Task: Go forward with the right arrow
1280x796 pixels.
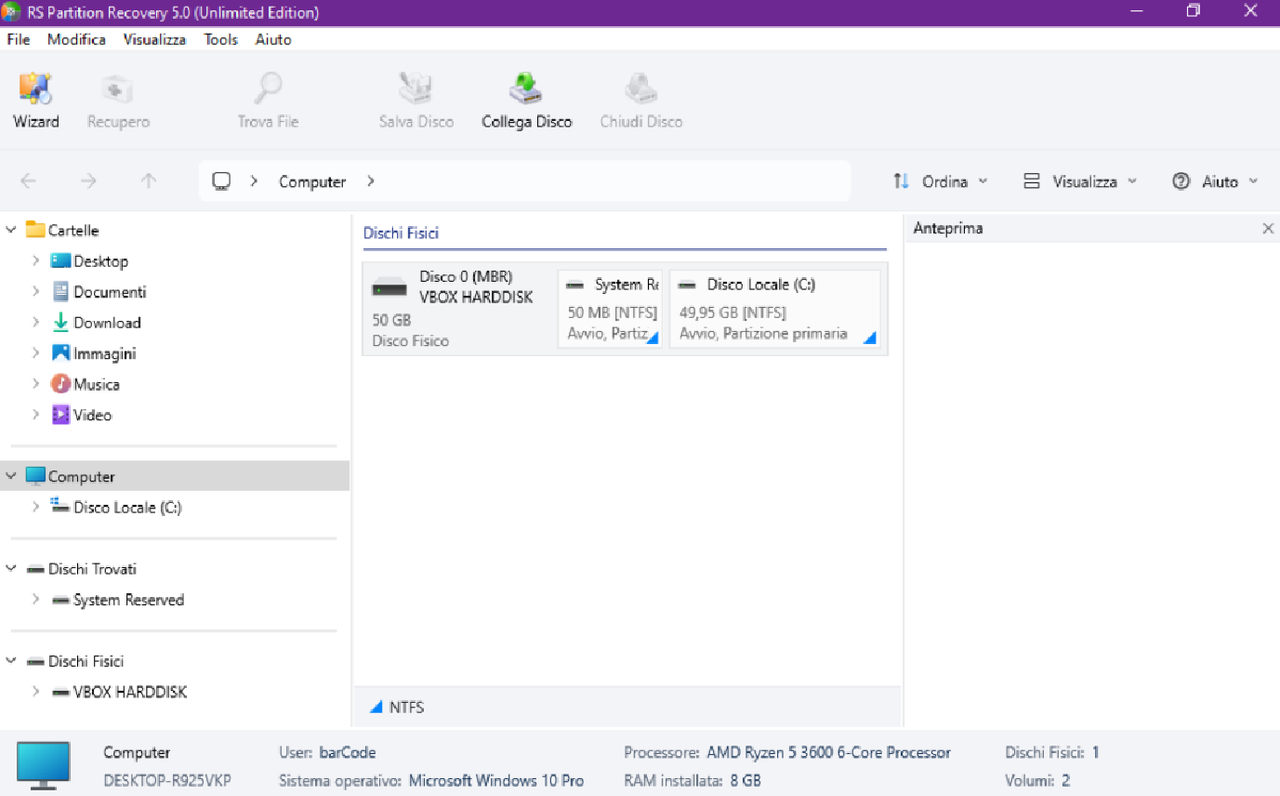Action: [x=88, y=181]
